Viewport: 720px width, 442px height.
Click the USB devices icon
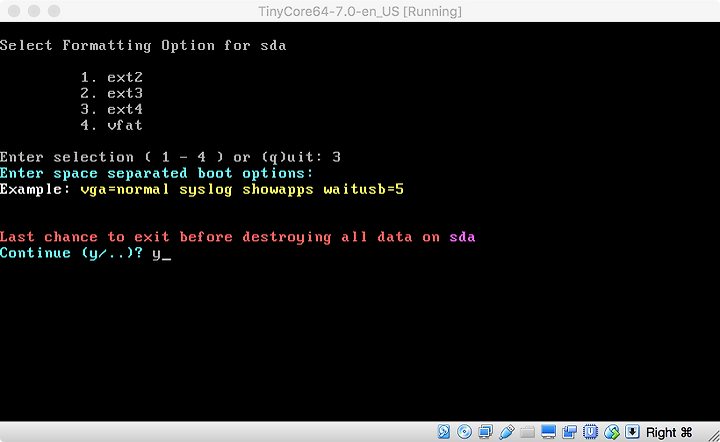[506, 432]
